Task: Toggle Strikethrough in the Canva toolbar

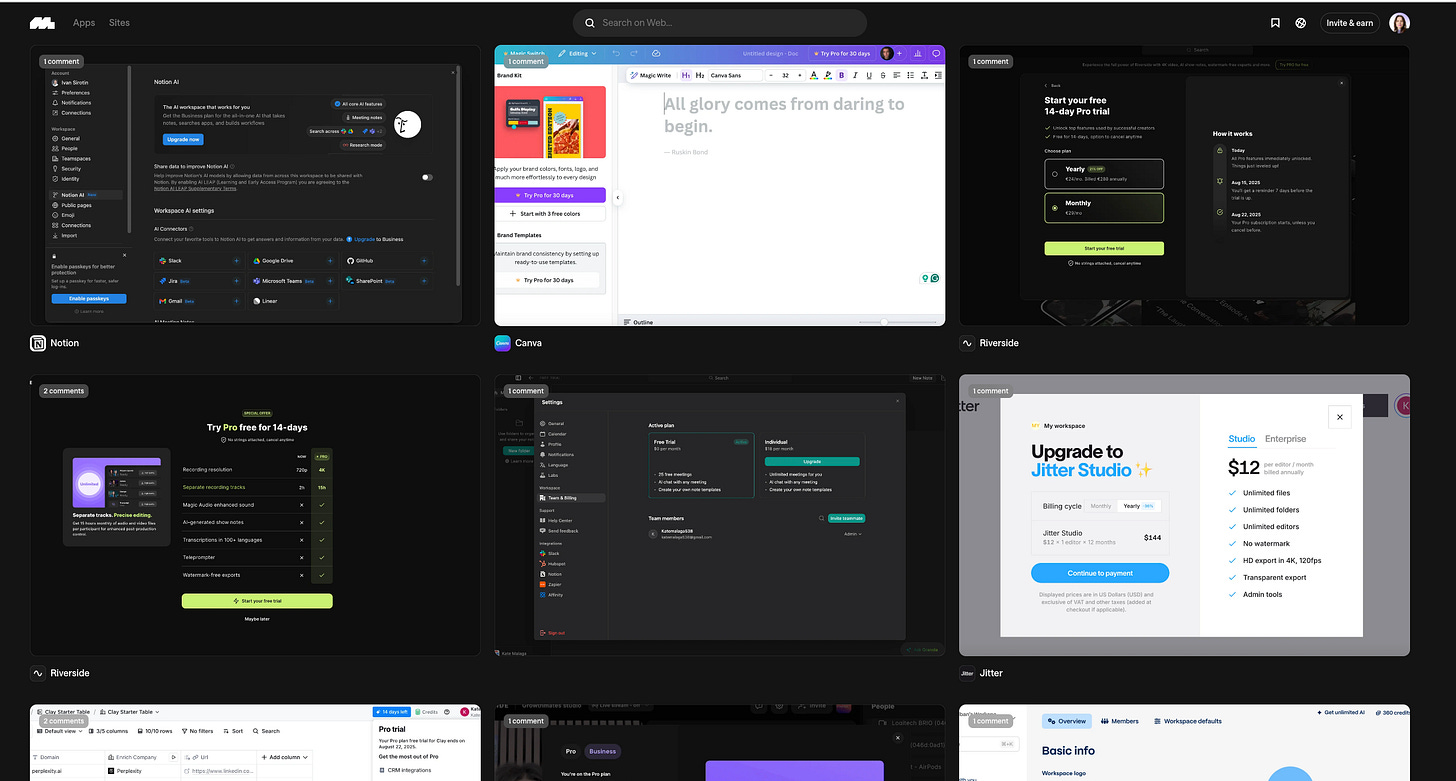Action: 881,75
